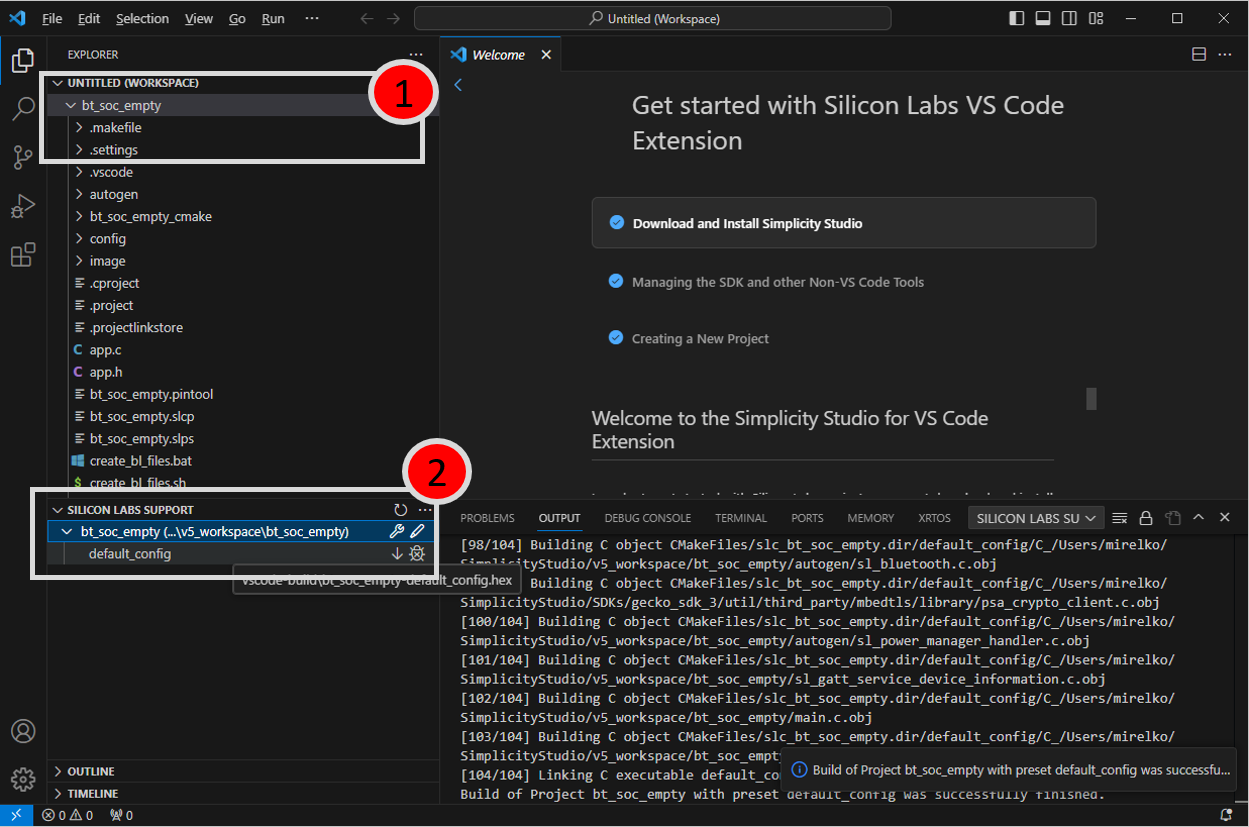Open Run and Debug in activity bar
The width and height of the screenshot is (1249, 827).
tap(23, 207)
